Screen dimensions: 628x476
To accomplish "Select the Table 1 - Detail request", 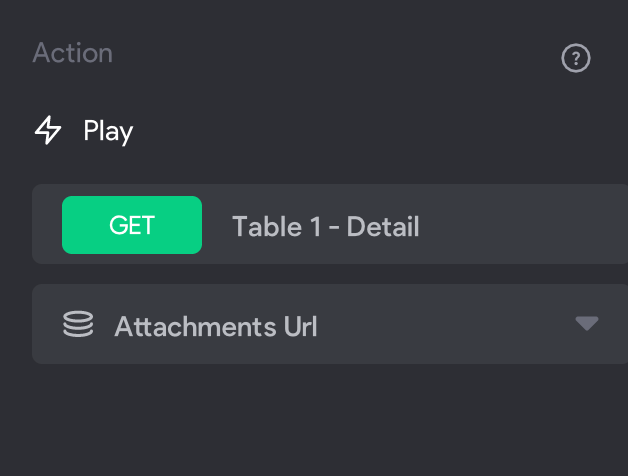I will point(330,224).
